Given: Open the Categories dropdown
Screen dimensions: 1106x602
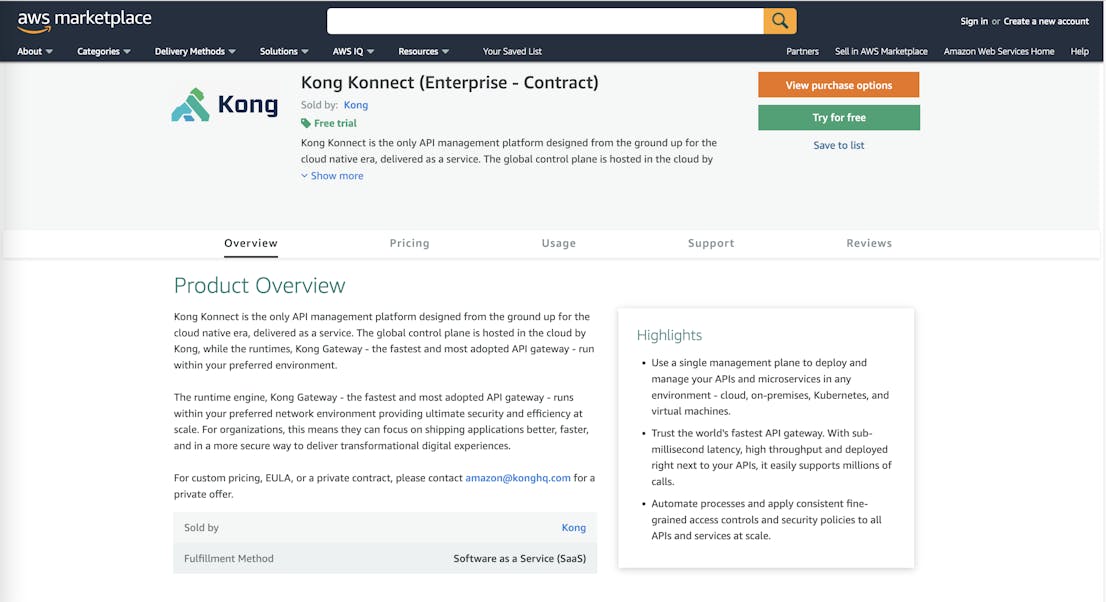Looking at the screenshot, I should (x=104, y=51).
